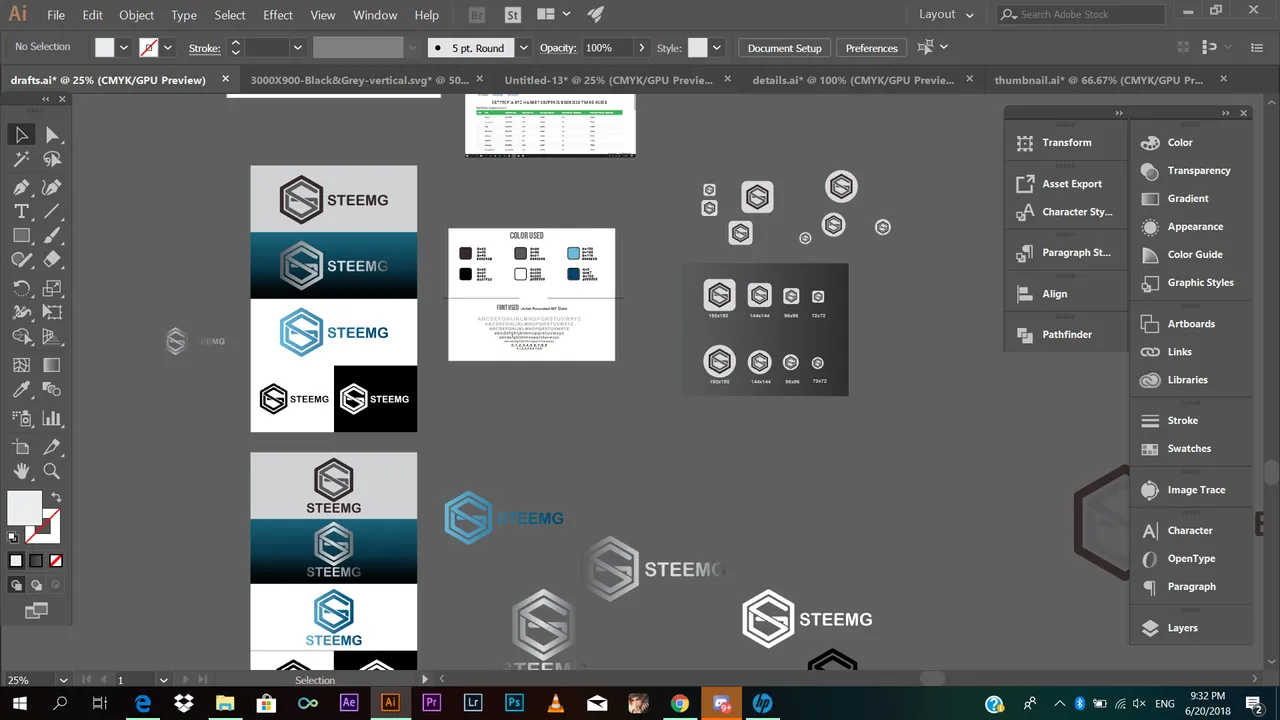Apply Gradient fill mode button
The image size is (1280, 720).
(x=36, y=561)
